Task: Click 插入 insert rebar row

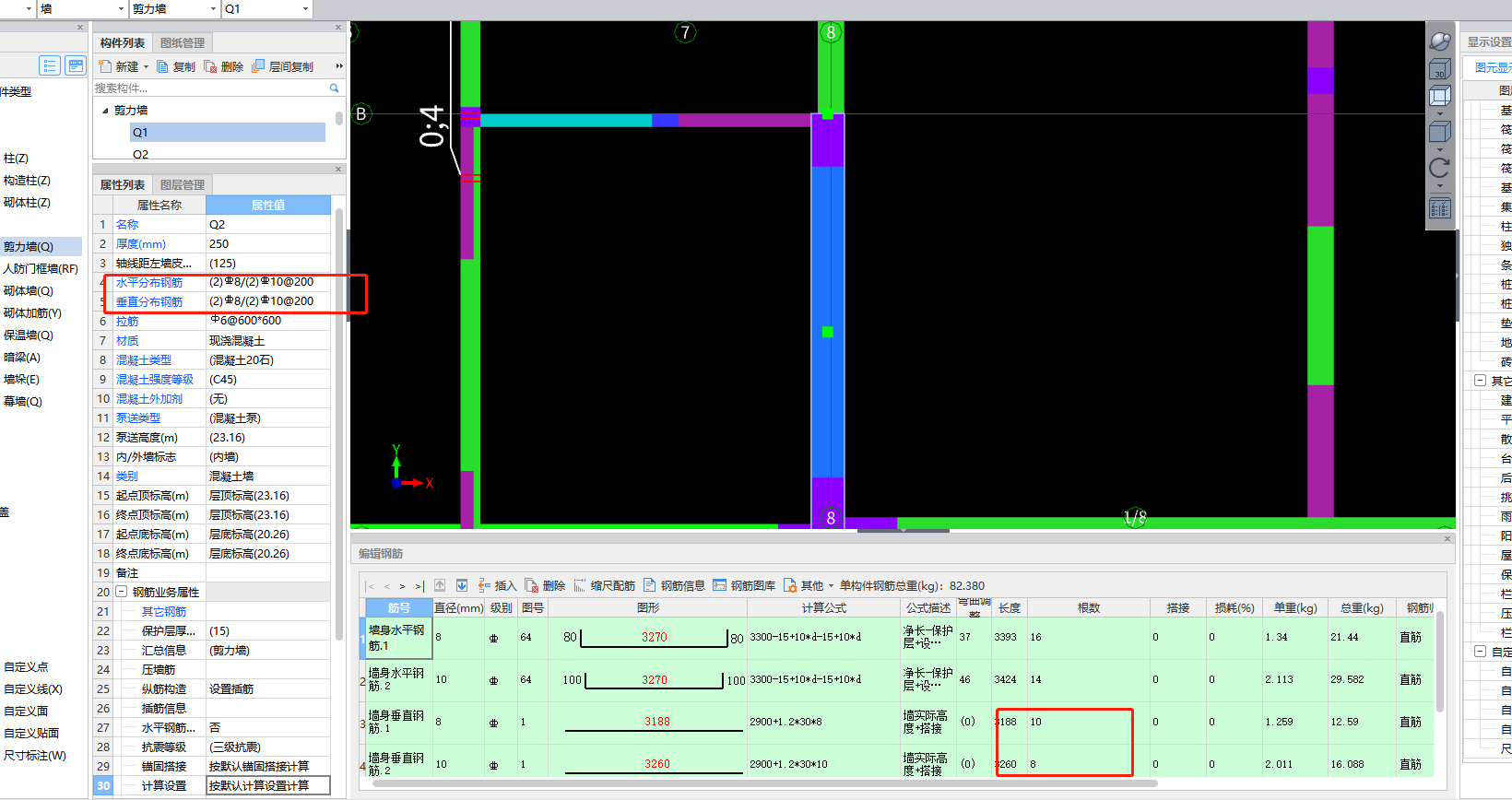Action: [x=498, y=585]
